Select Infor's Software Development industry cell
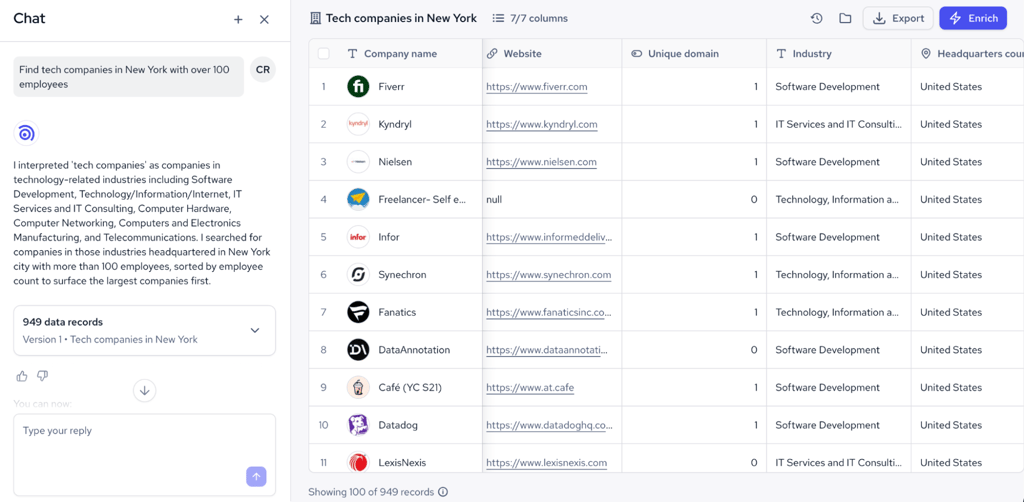1024x502 pixels. 839,237
